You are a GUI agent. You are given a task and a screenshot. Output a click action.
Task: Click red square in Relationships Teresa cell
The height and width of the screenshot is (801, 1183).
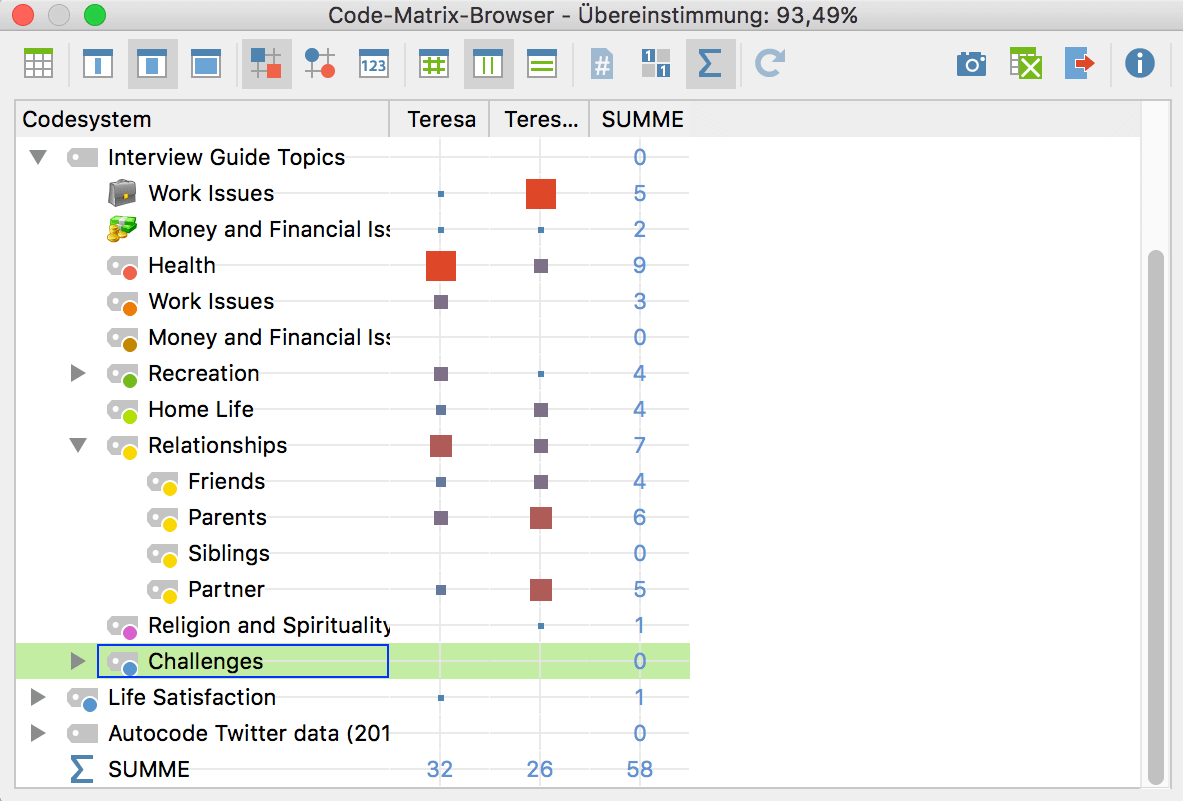click(x=441, y=446)
